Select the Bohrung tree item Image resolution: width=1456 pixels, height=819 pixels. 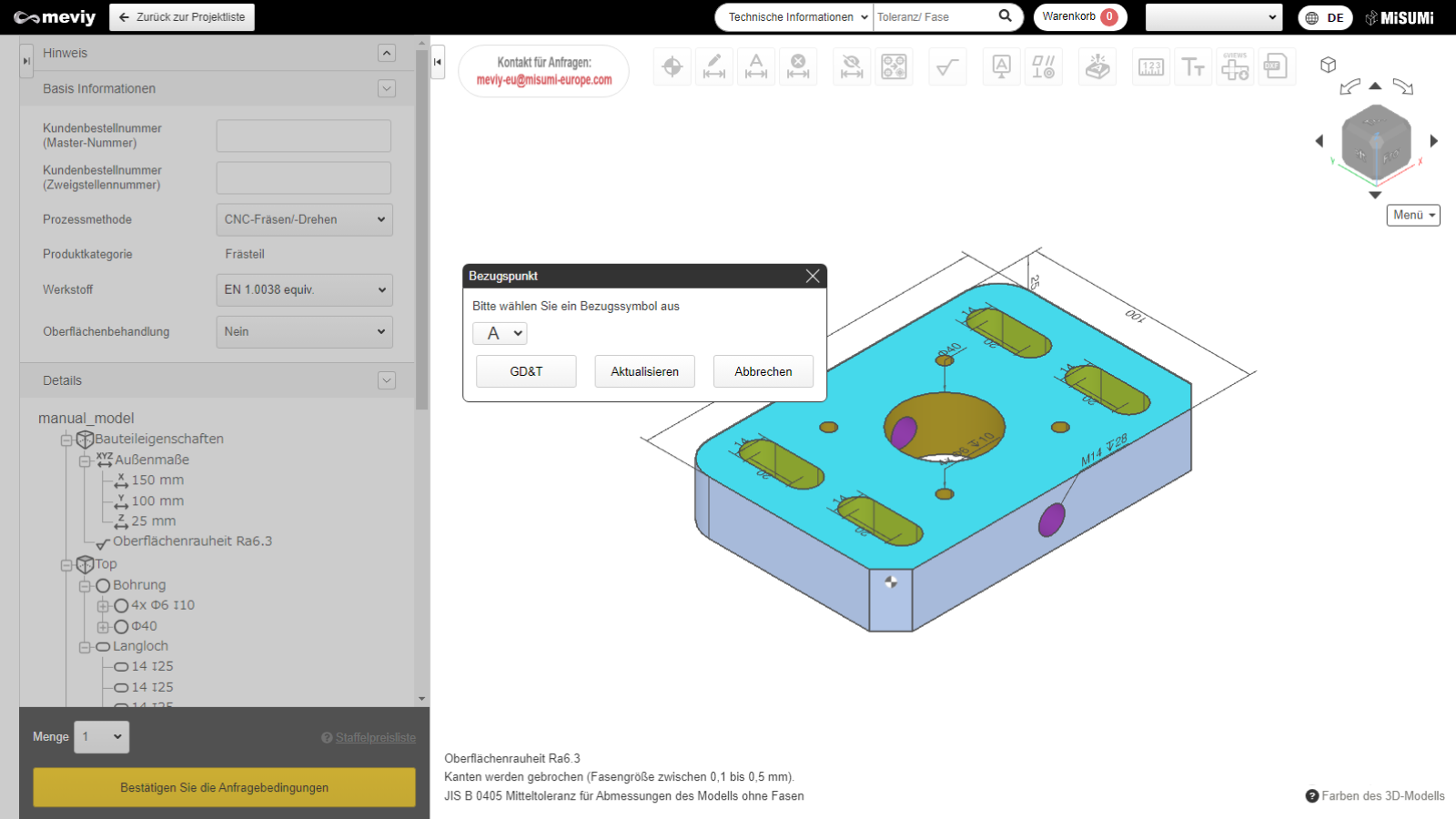[x=139, y=585]
